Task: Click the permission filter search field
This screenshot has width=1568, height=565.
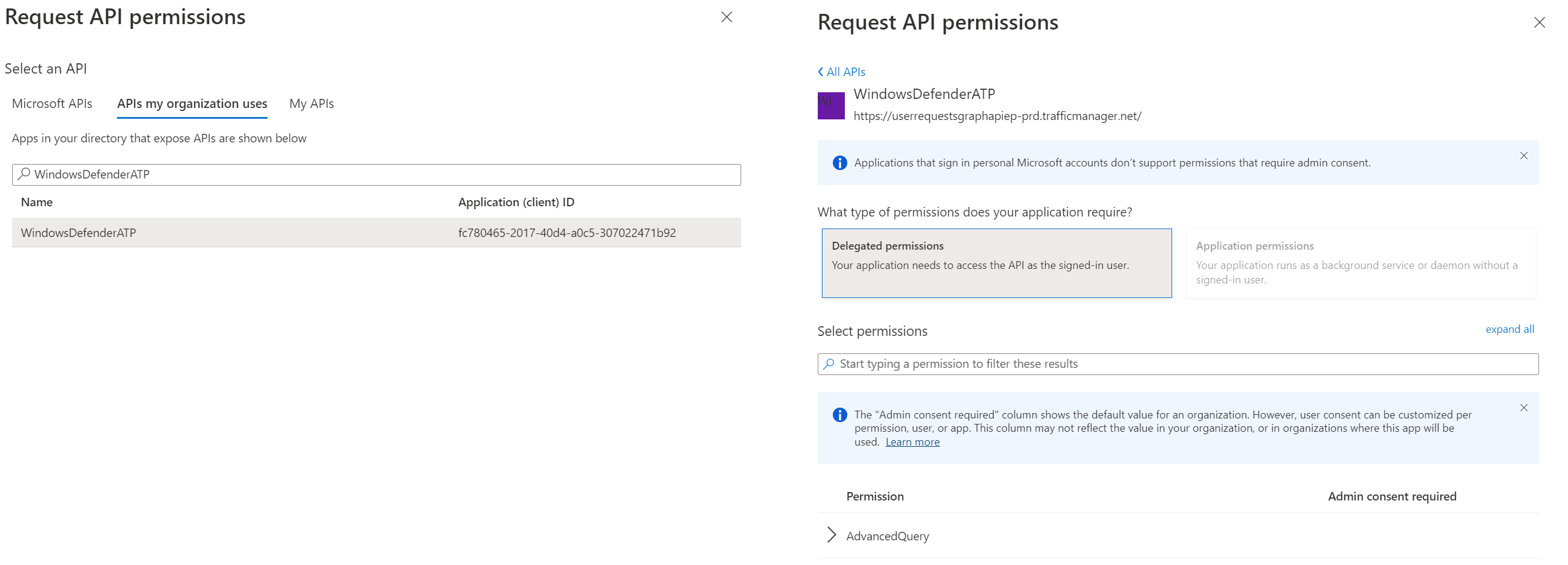Action: coord(1178,364)
